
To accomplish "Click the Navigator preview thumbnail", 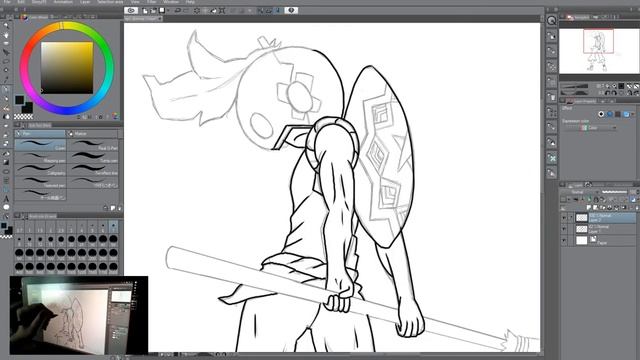I will 599,51.
